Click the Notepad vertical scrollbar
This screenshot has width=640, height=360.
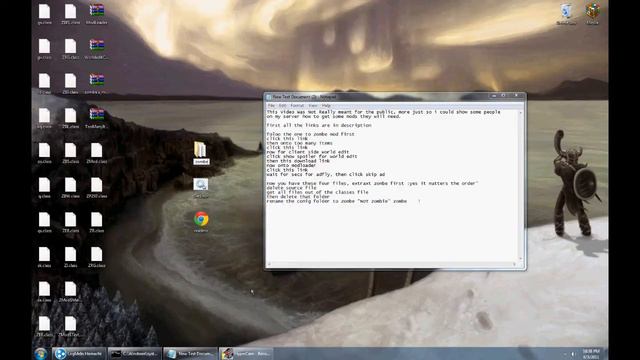coord(520,186)
